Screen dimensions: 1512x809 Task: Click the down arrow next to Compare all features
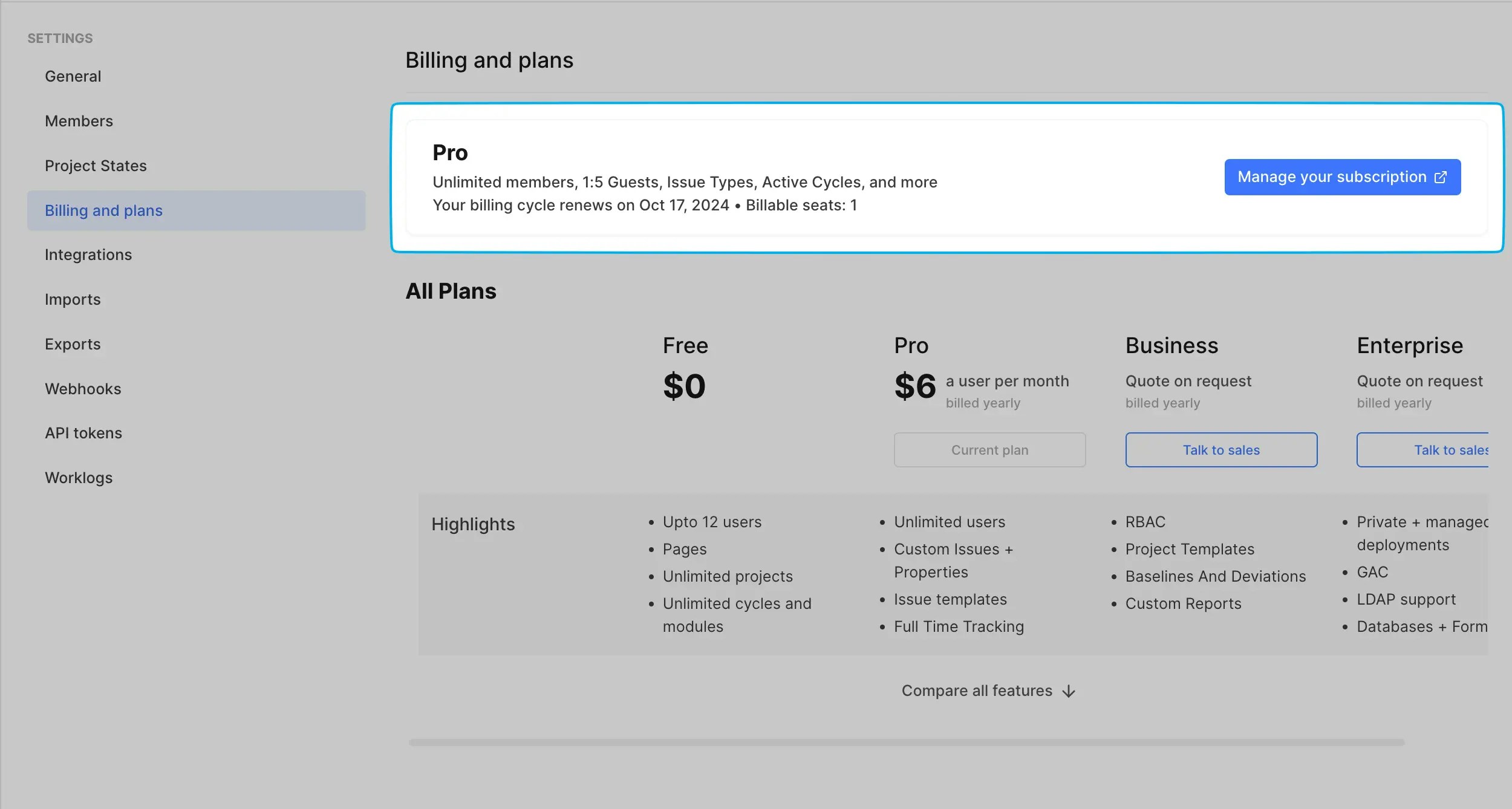[1068, 691]
